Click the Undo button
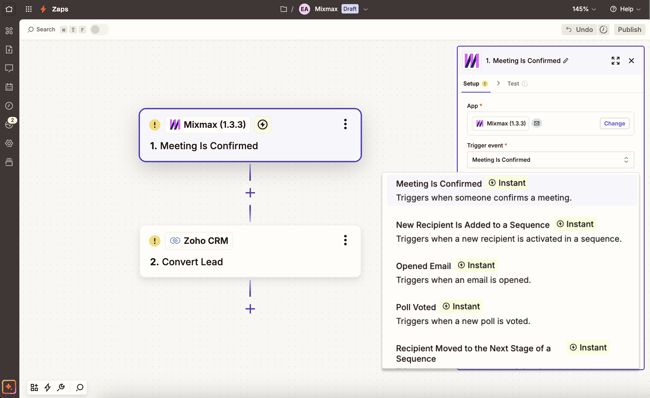The height and width of the screenshot is (398, 650). tap(579, 29)
